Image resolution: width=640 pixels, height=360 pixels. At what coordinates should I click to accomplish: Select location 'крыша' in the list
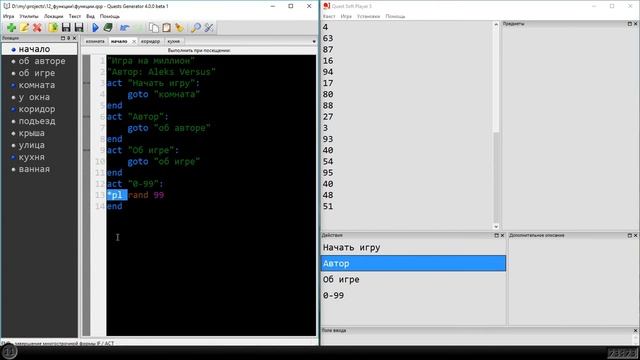tap(39, 133)
